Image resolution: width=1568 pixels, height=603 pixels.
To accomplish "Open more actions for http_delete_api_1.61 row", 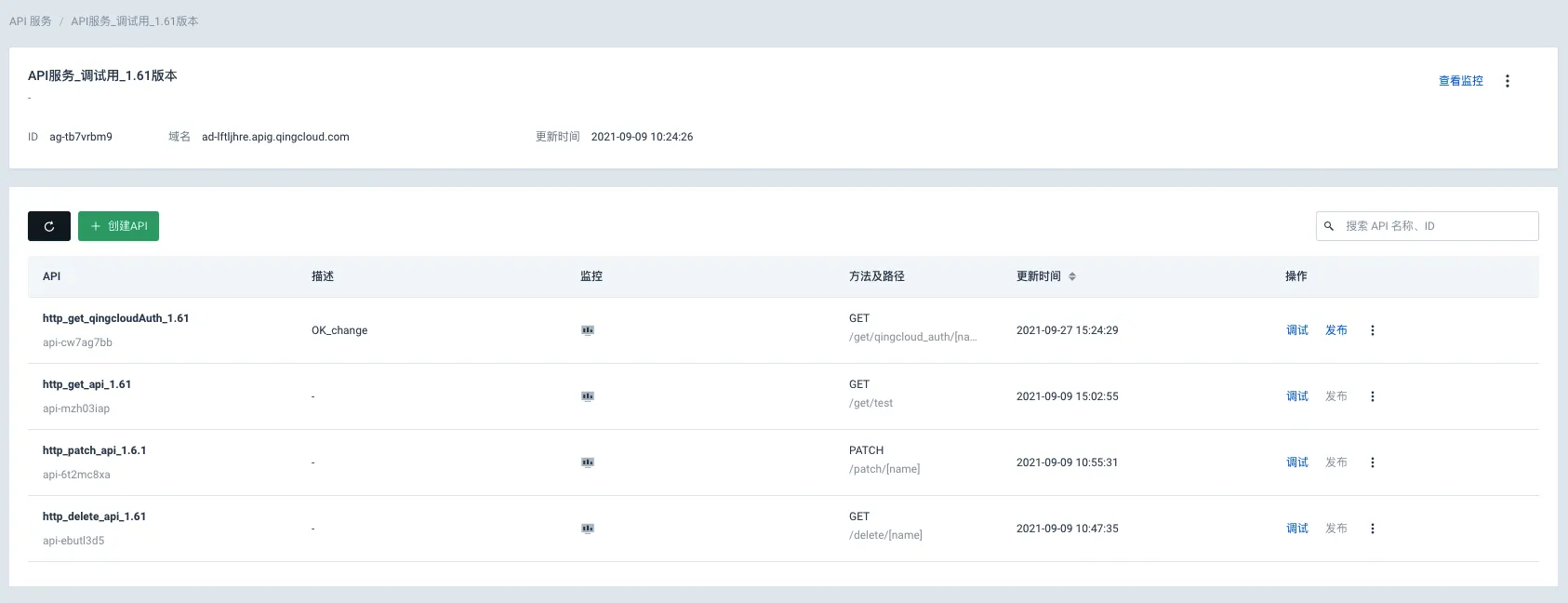I will (x=1373, y=529).
